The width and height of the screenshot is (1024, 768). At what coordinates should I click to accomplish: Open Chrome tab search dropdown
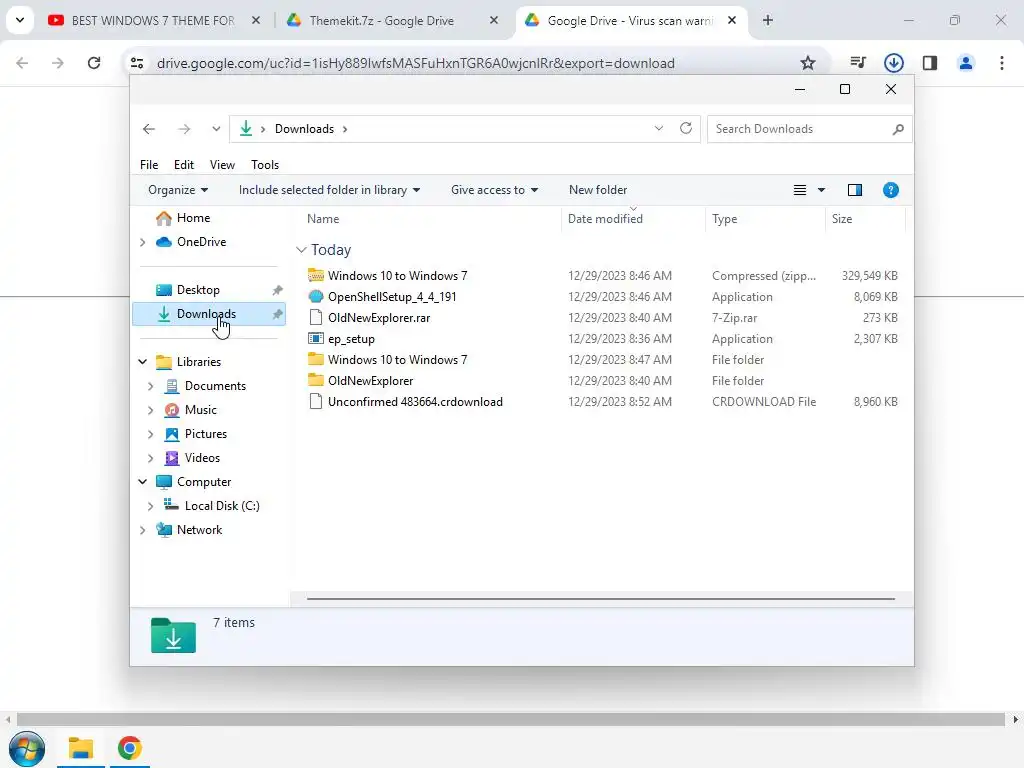point(20,20)
